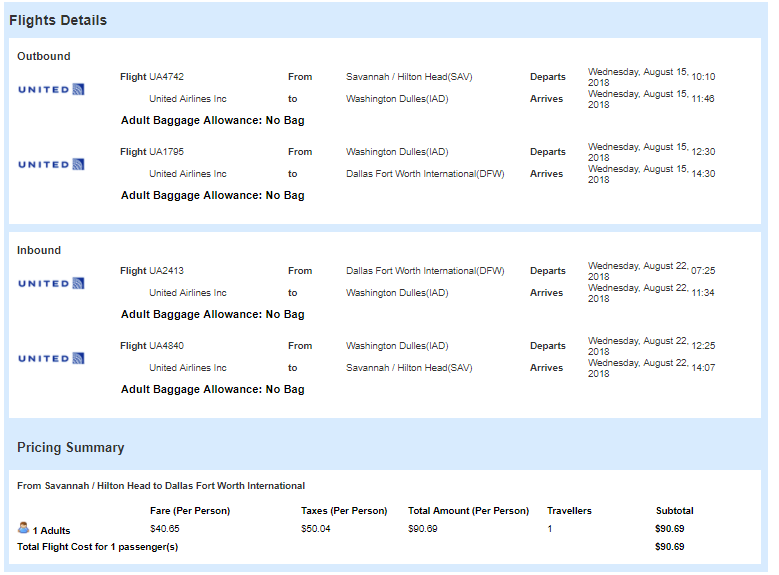Click the adult passenger icon in Pricing Summary

(23, 528)
